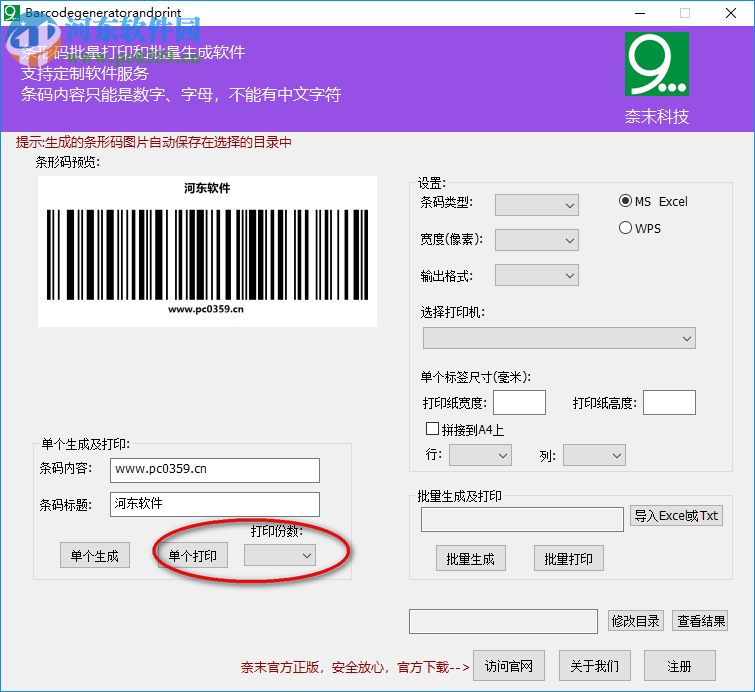Screen dimensions: 755x692
Task: Click the 修改目录 button
Action: click(636, 621)
